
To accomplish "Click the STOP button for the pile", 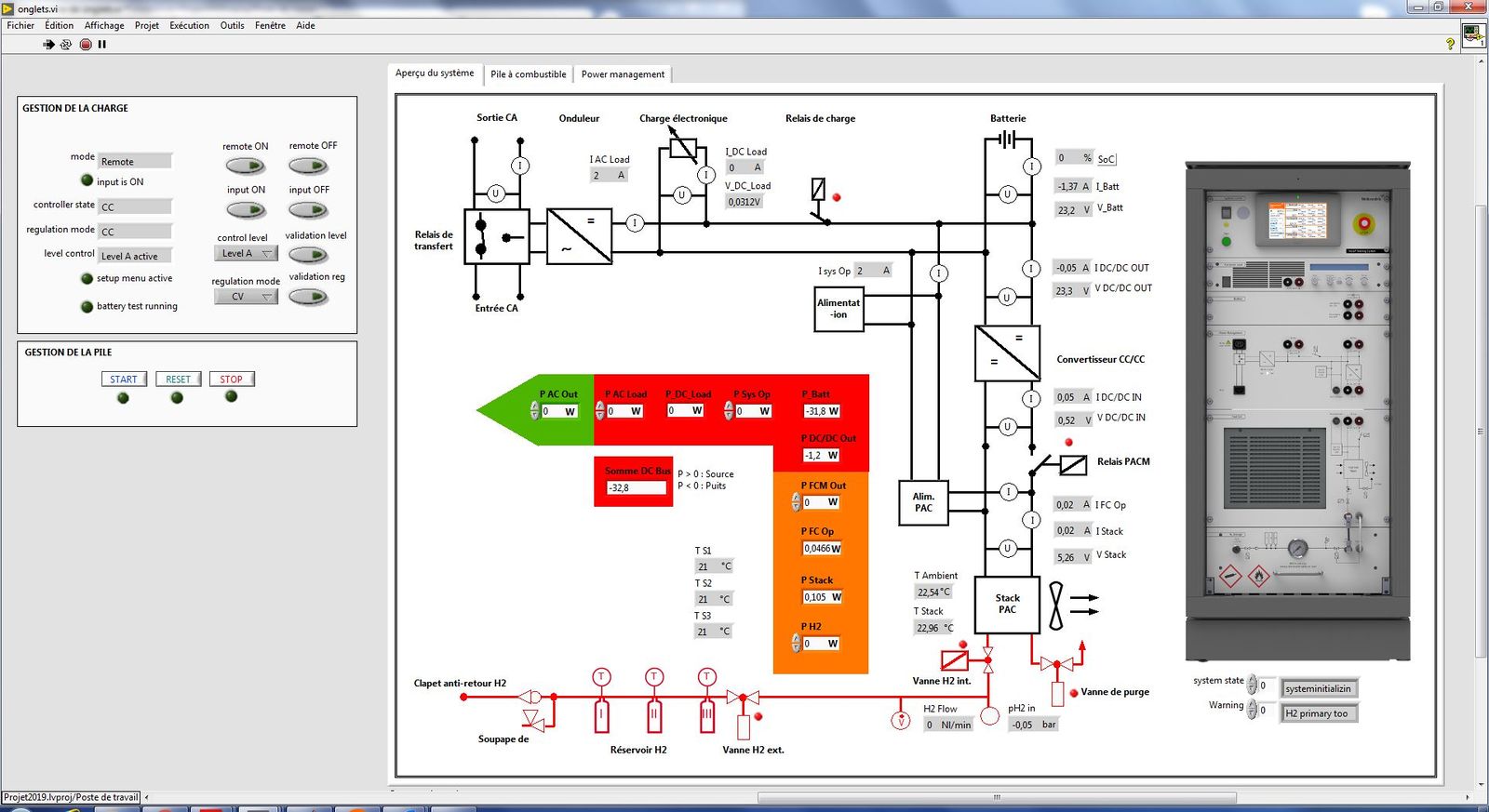I will point(231,379).
